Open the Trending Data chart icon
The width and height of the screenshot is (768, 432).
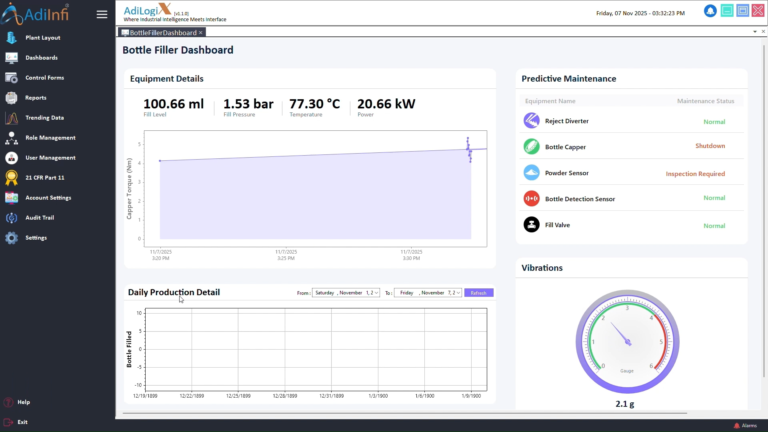click(x=12, y=118)
